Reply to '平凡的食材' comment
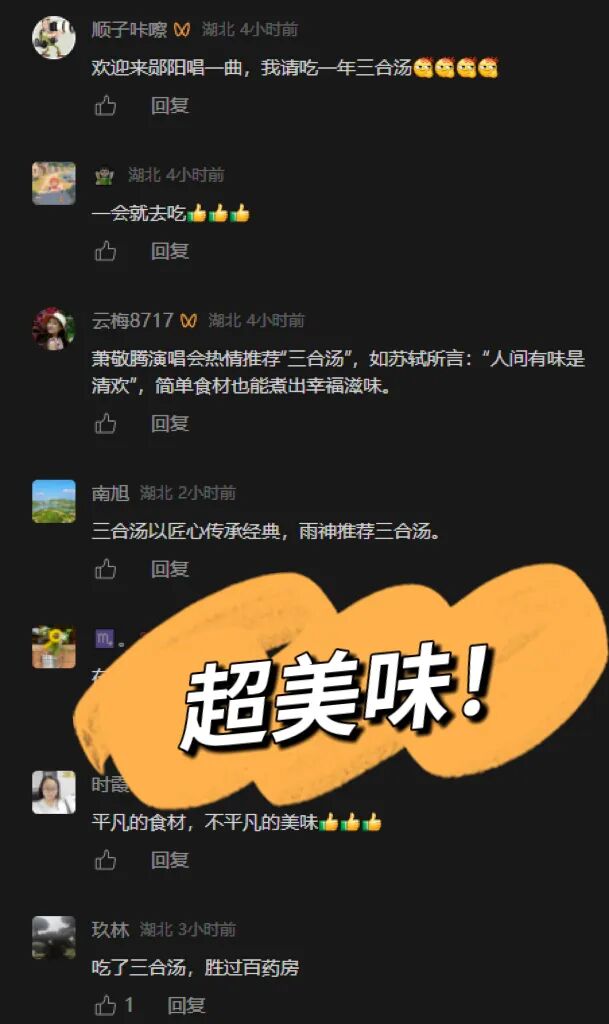Image resolution: width=609 pixels, height=1024 pixels. (x=170, y=860)
